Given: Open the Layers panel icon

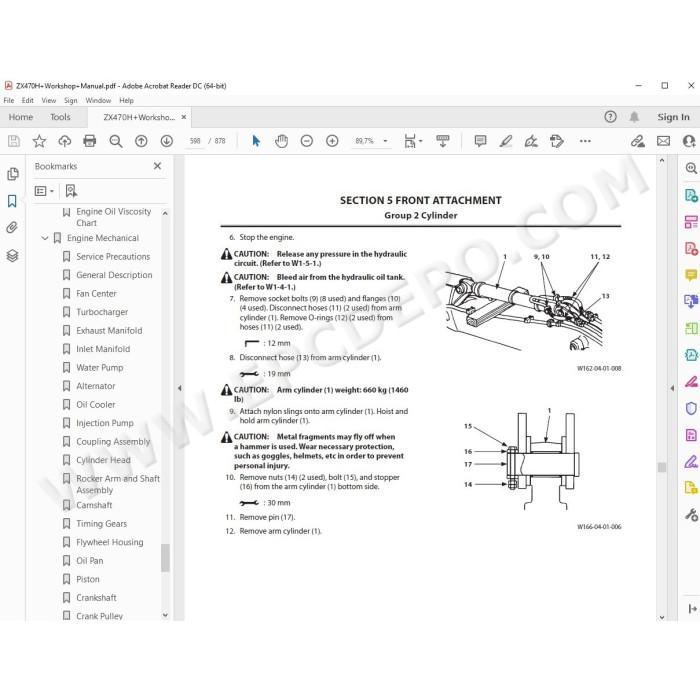Looking at the screenshot, I should [12, 255].
